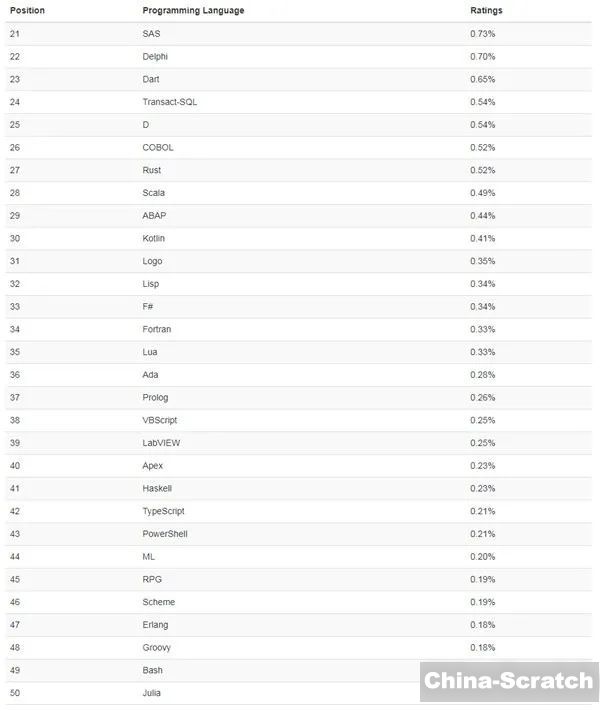Click the Lua language name
This screenshot has height=711, width=600.
(150, 352)
